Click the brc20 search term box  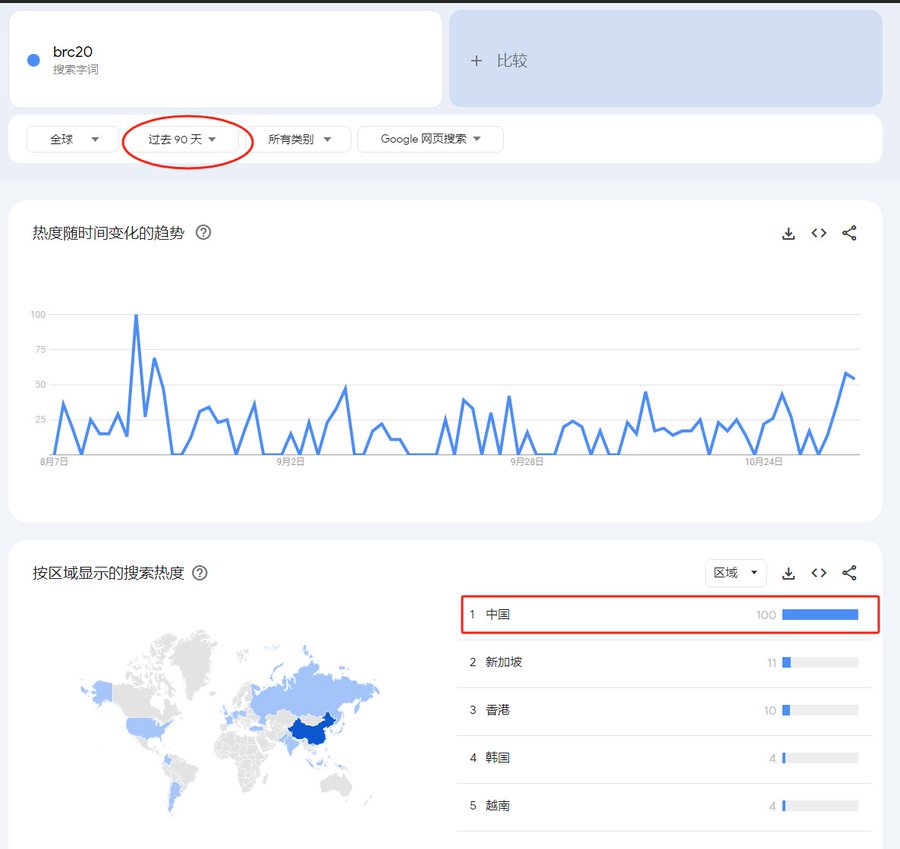(x=226, y=60)
